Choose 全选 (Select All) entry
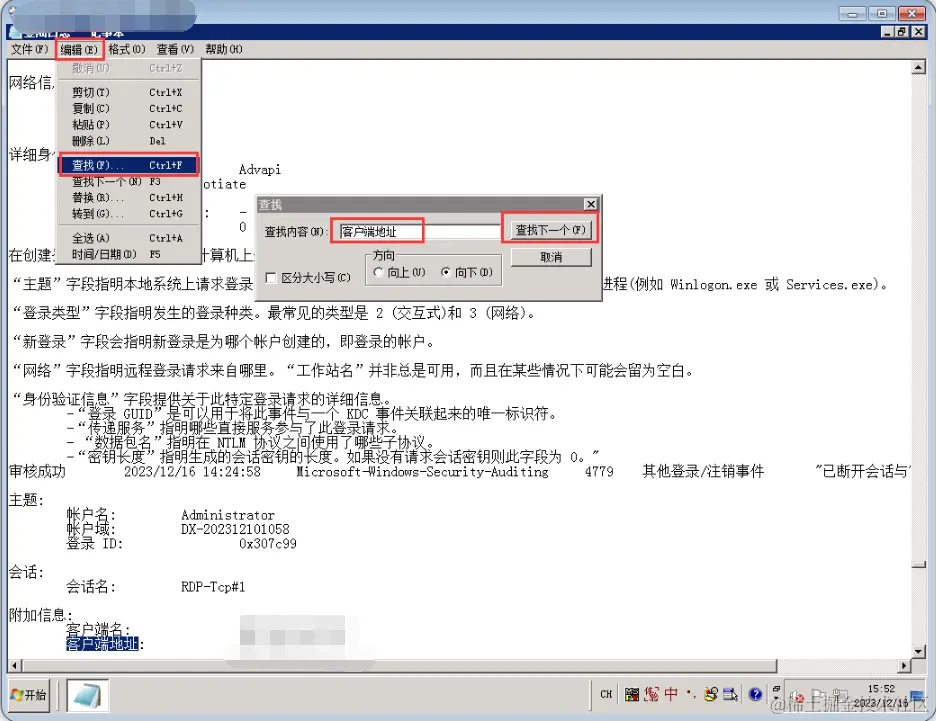936x721 pixels. [128, 238]
